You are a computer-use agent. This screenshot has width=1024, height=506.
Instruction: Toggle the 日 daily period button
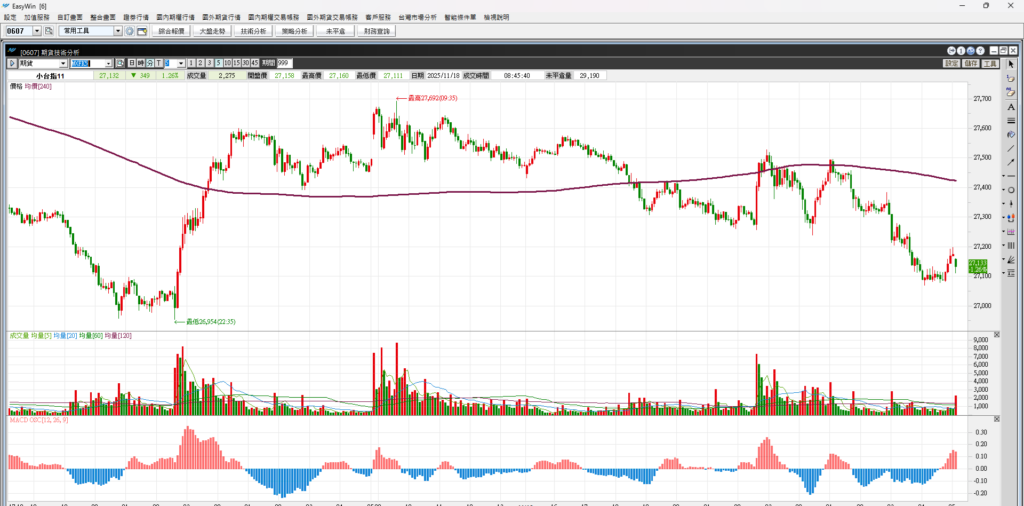(x=131, y=64)
